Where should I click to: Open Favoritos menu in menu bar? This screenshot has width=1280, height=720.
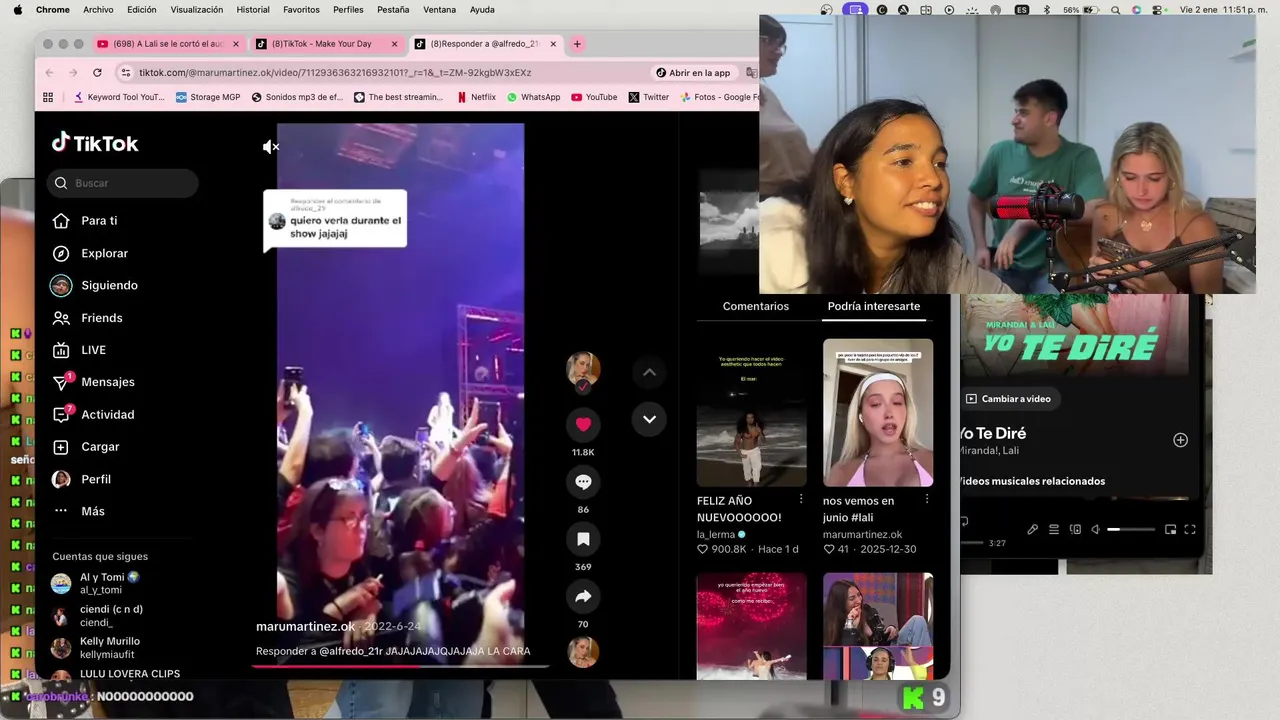pos(301,10)
